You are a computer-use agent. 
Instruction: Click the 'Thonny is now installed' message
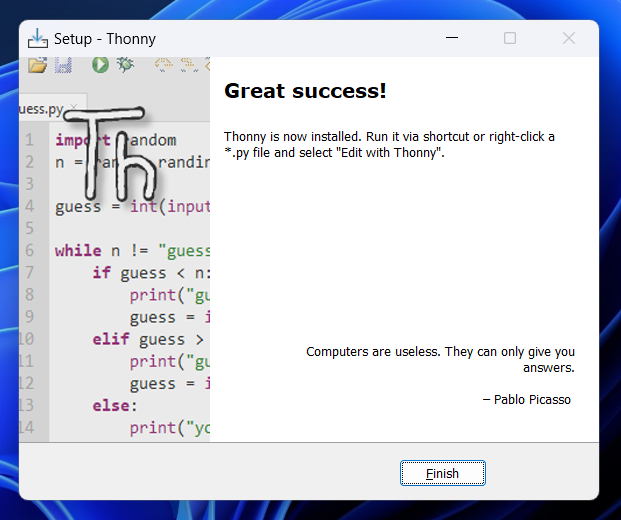389,145
